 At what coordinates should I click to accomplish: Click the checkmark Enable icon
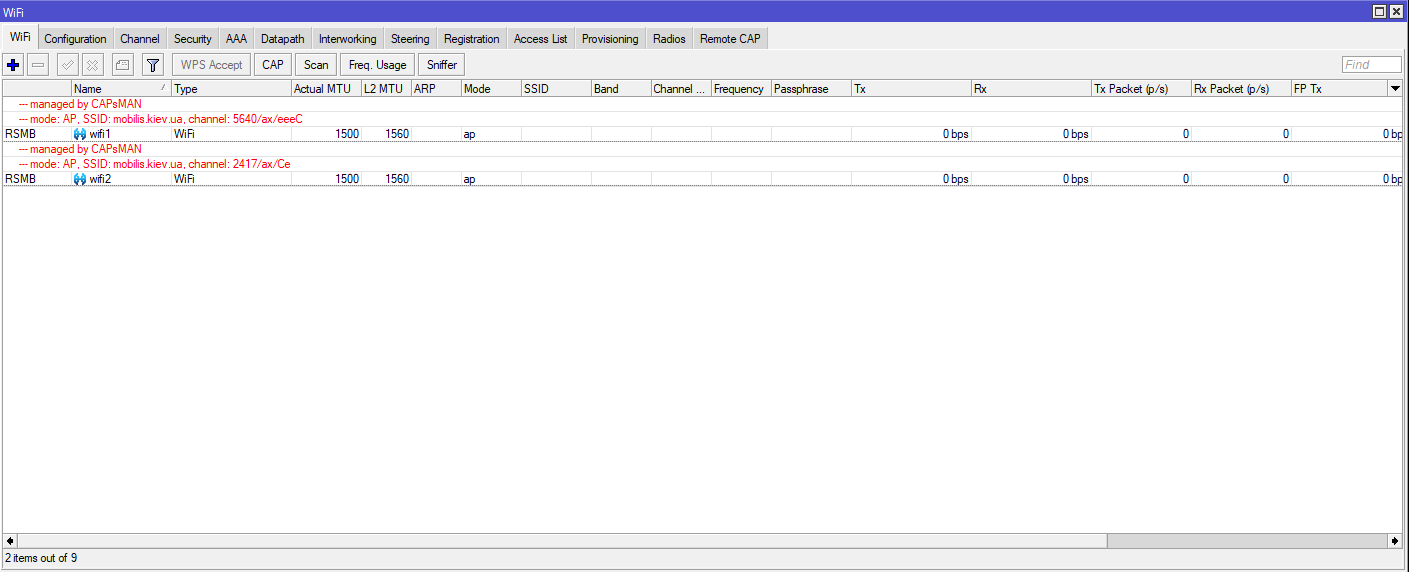click(68, 65)
